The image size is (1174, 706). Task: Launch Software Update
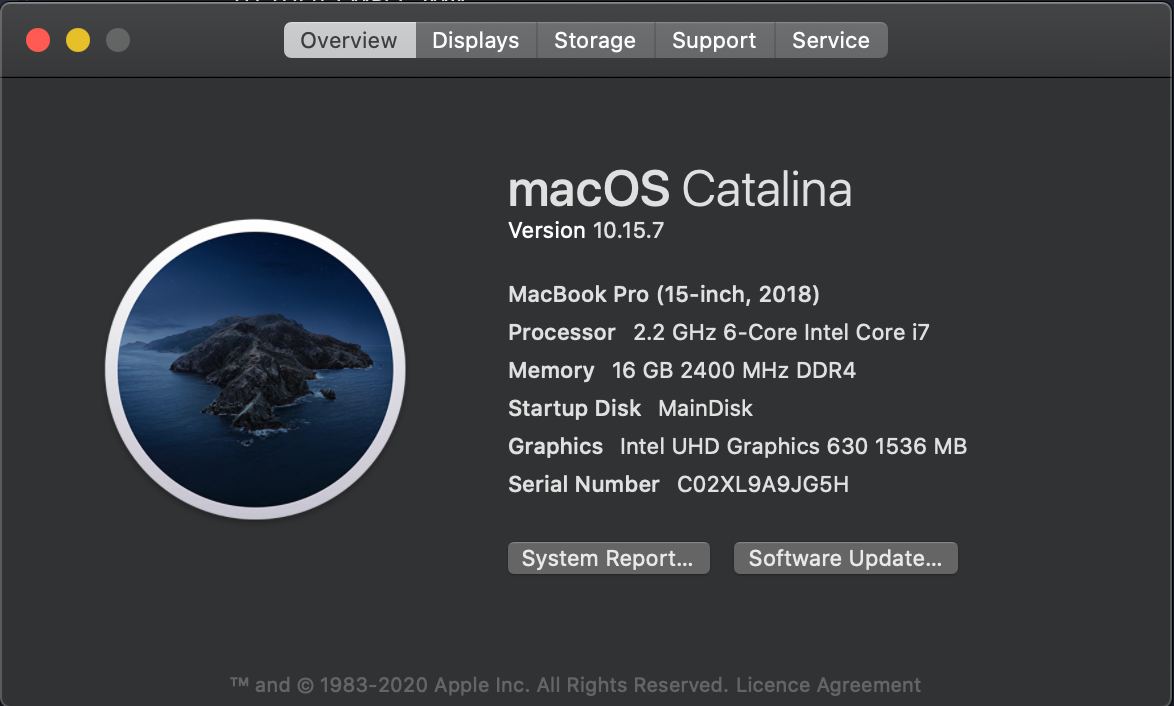point(845,558)
